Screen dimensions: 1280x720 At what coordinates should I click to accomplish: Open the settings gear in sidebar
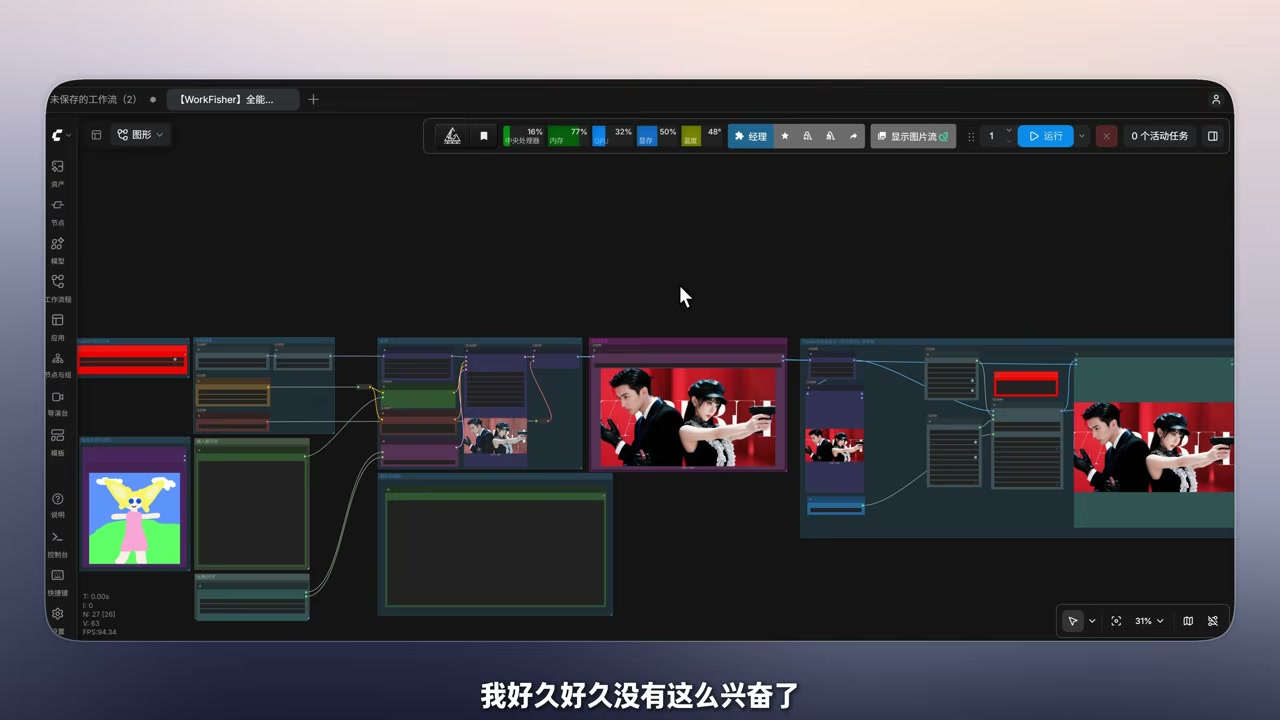tap(57, 614)
